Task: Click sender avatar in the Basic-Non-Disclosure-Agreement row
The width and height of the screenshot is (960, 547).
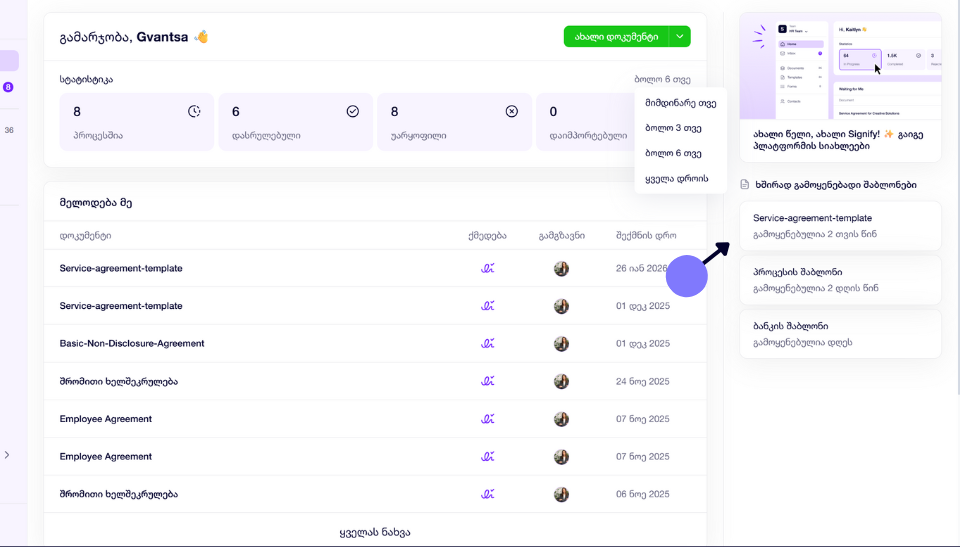Action: click(x=561, y=344)
